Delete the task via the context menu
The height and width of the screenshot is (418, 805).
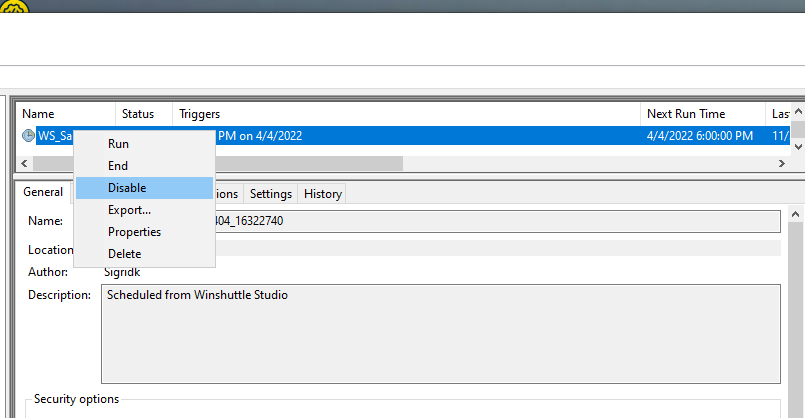click(125, 254)
